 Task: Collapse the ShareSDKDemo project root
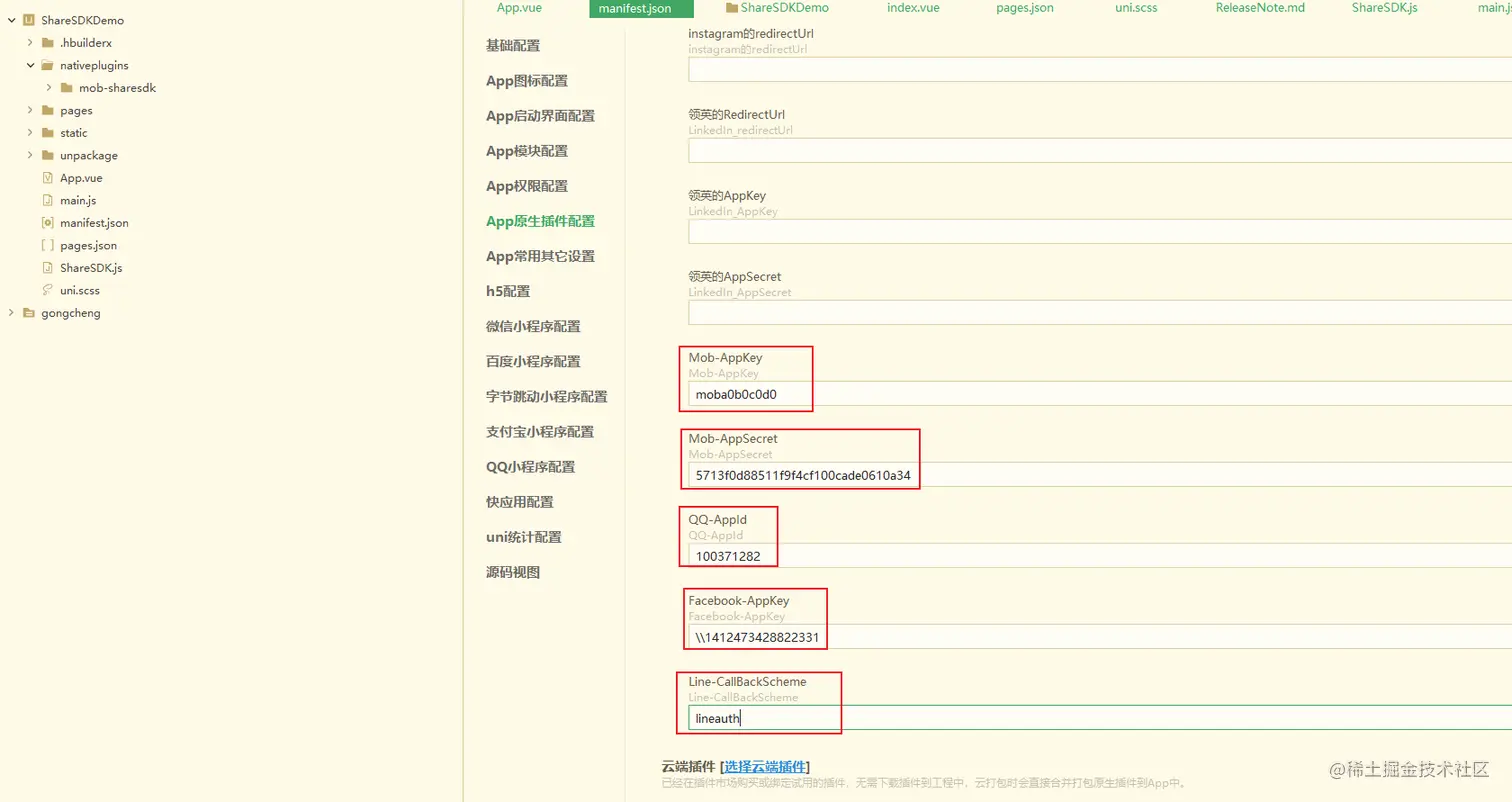11,20
